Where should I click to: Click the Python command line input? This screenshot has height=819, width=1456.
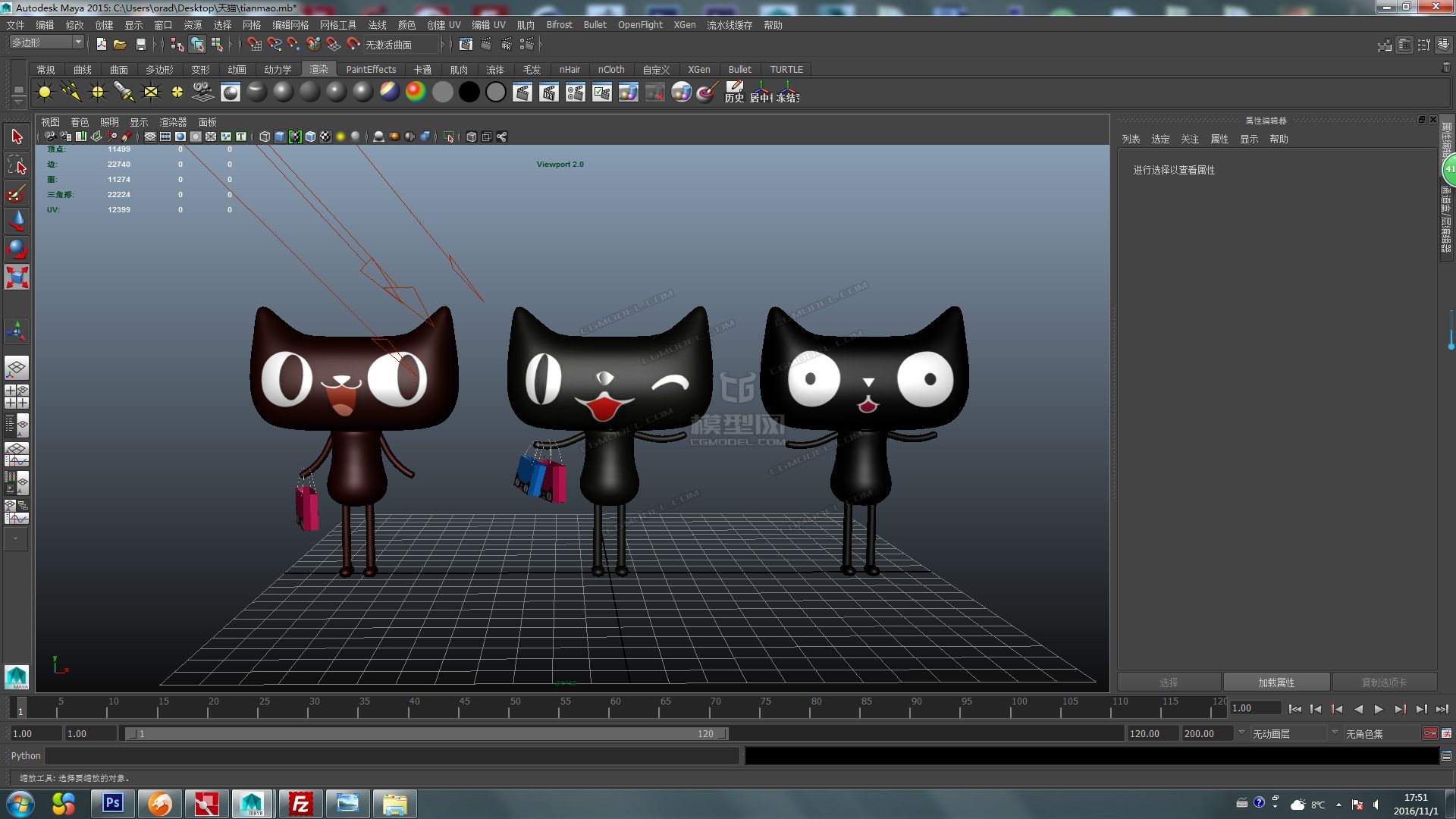coord(392,755)
